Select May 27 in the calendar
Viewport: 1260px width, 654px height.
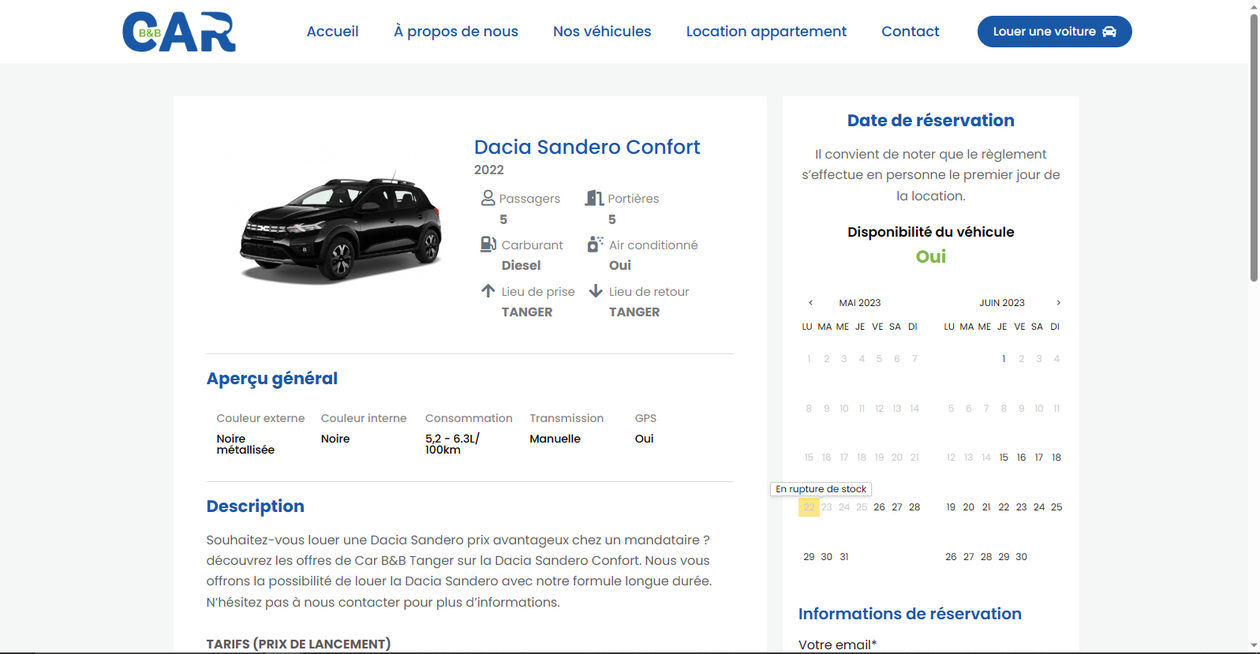[x=897, y=507]
